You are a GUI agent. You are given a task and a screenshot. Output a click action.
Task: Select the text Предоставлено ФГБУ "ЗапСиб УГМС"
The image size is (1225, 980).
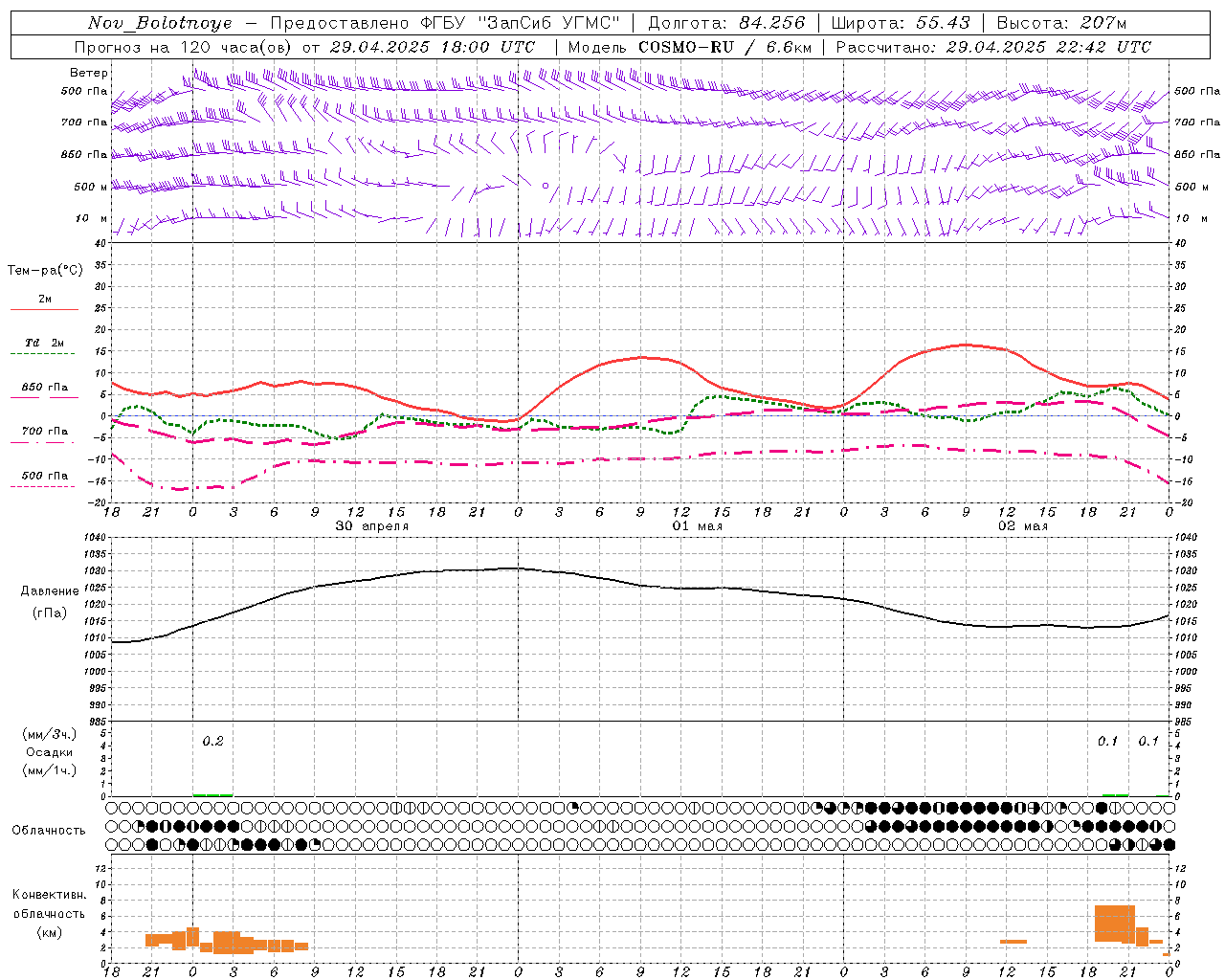[445, 23]
